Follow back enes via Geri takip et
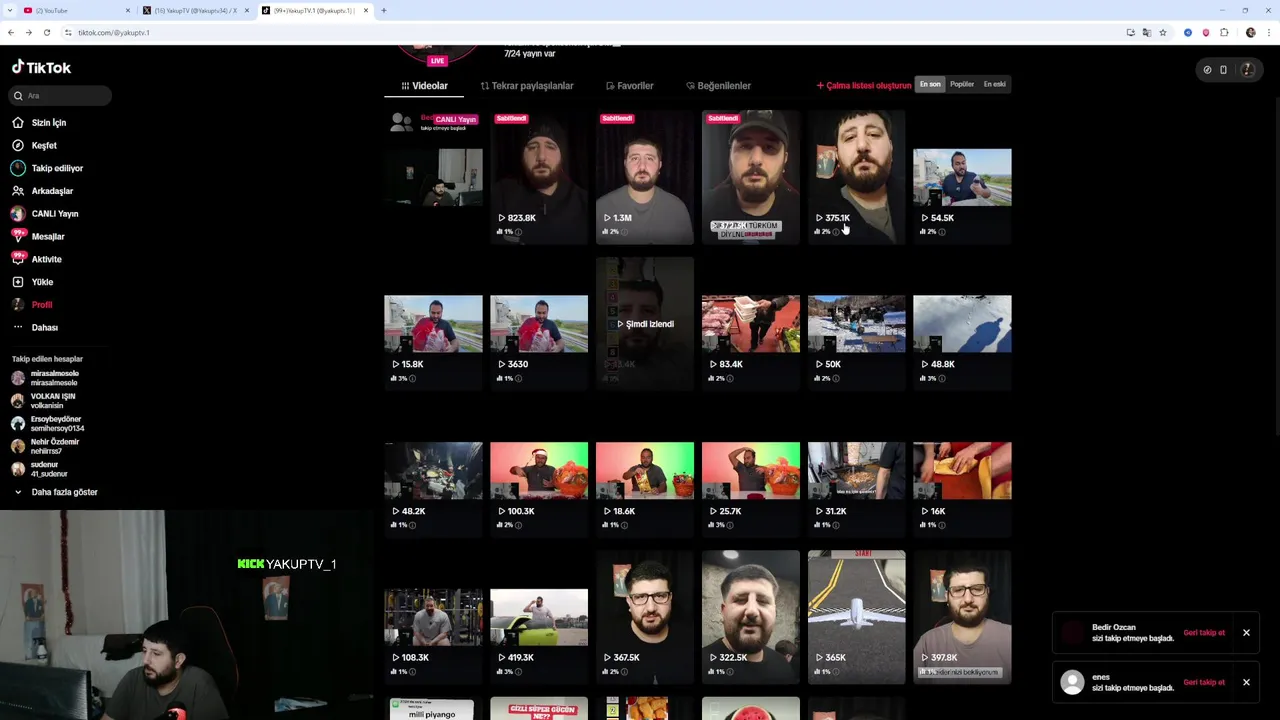Image resolution: width=1280 pixels, height=720 pixels. (1204, 683)
